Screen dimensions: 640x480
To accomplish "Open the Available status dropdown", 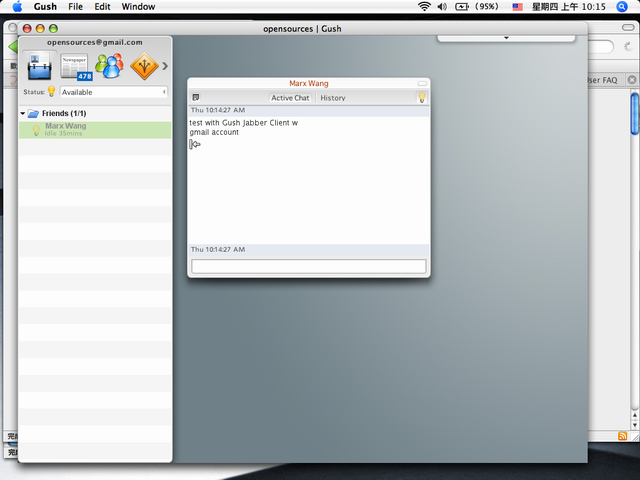I will pos(114,92).
